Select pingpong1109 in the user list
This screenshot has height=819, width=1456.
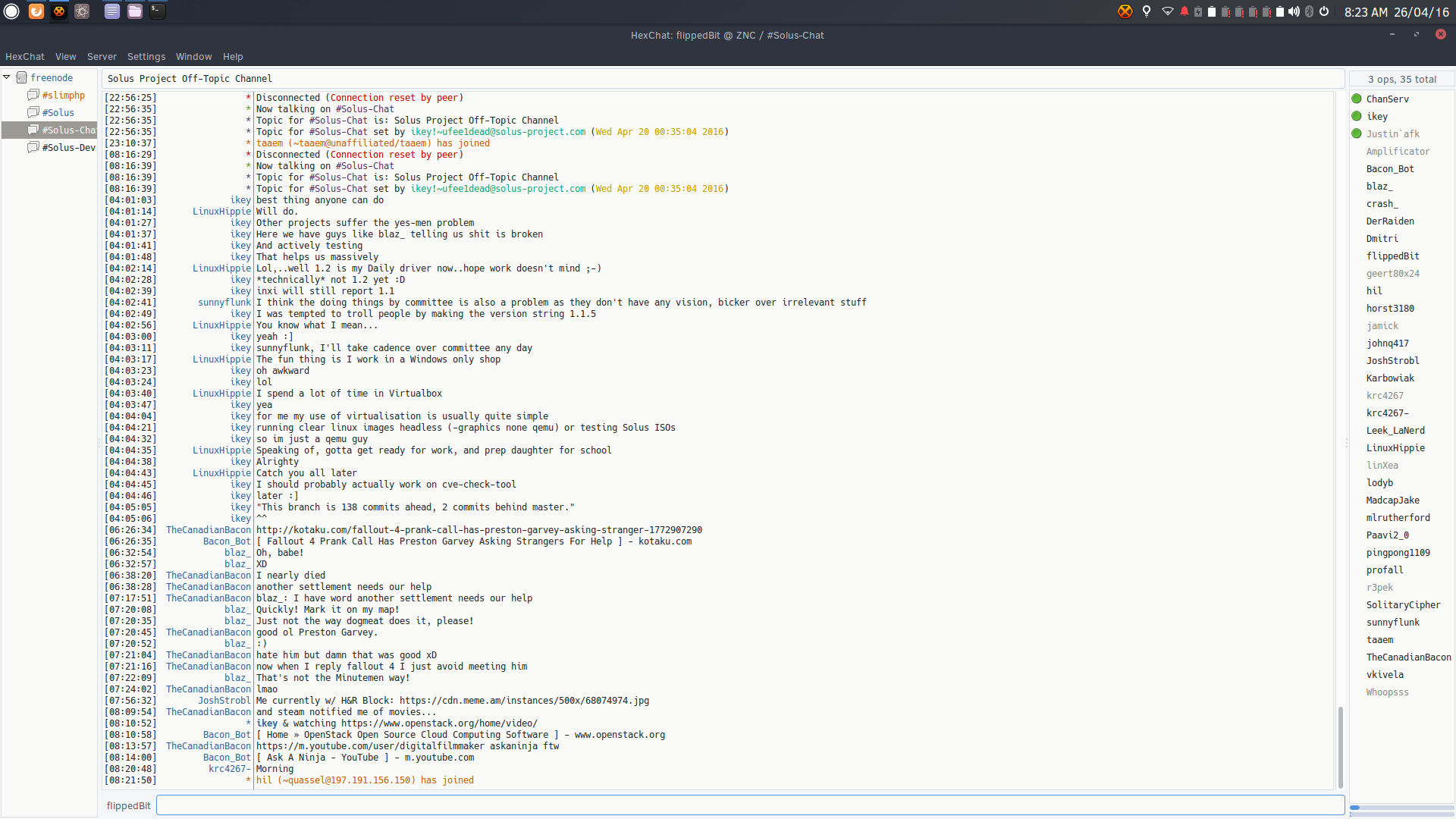click(1398, 552)
